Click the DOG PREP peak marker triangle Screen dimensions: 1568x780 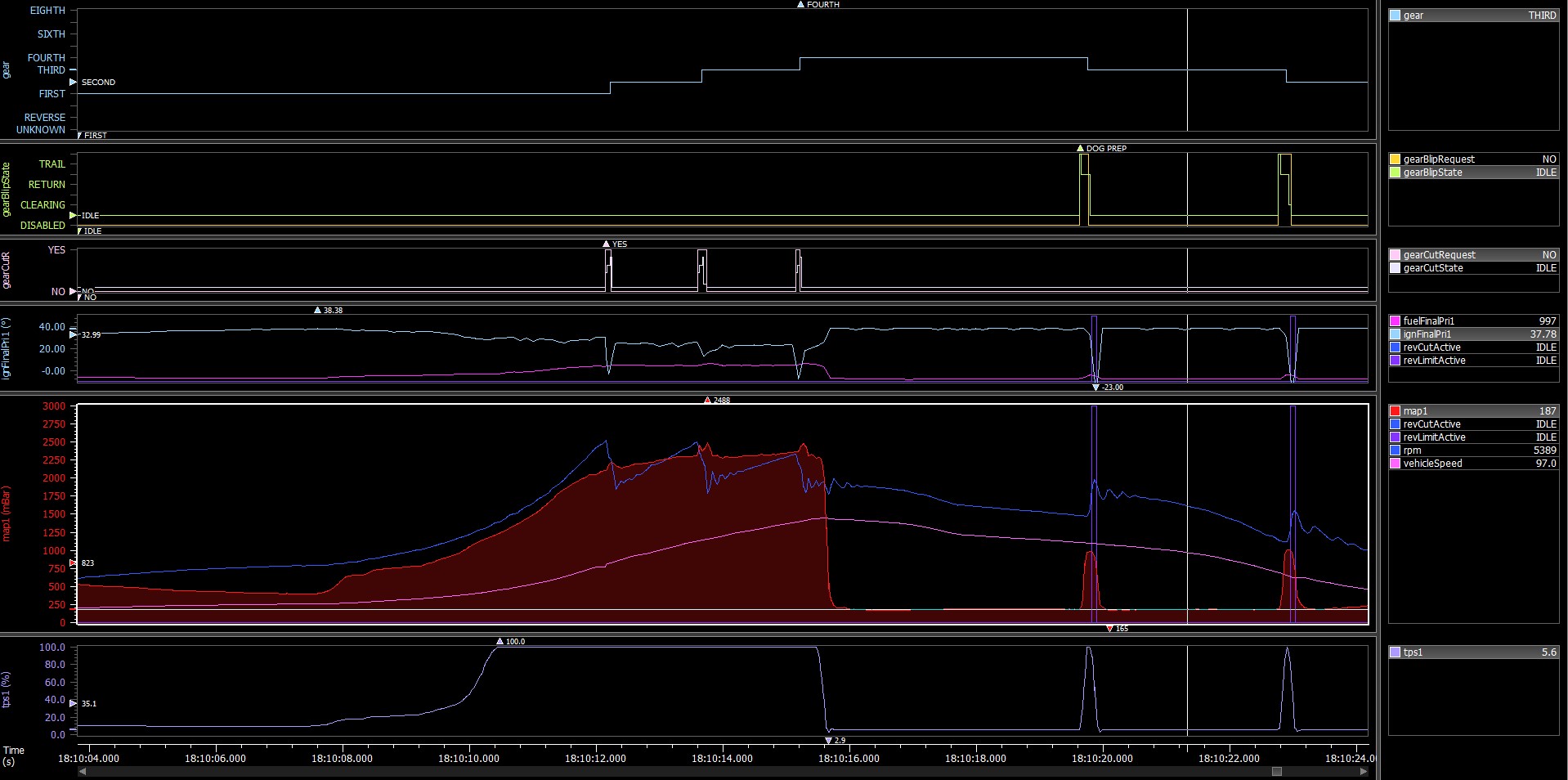pyautogui.click(x=1080, y=149)
